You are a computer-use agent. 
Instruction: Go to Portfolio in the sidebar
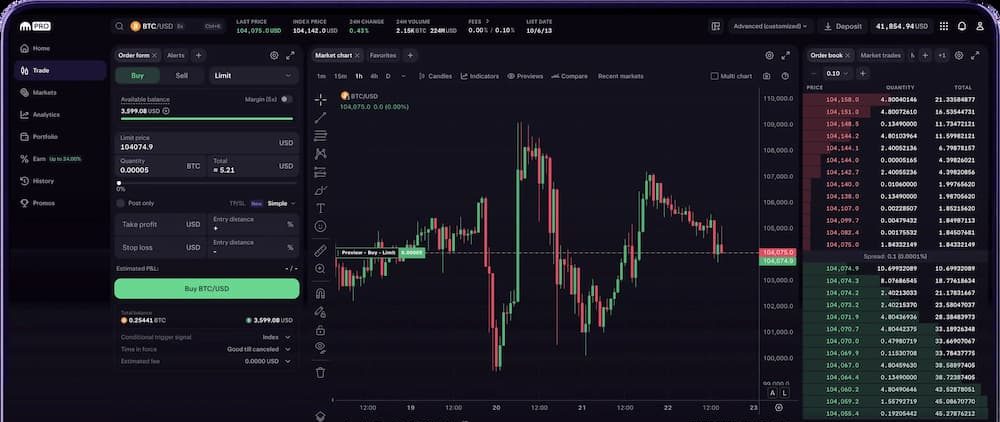[x=59, y=136]
